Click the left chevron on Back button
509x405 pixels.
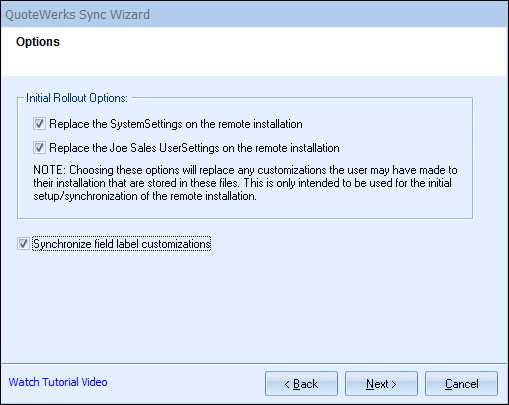point(287,384)
